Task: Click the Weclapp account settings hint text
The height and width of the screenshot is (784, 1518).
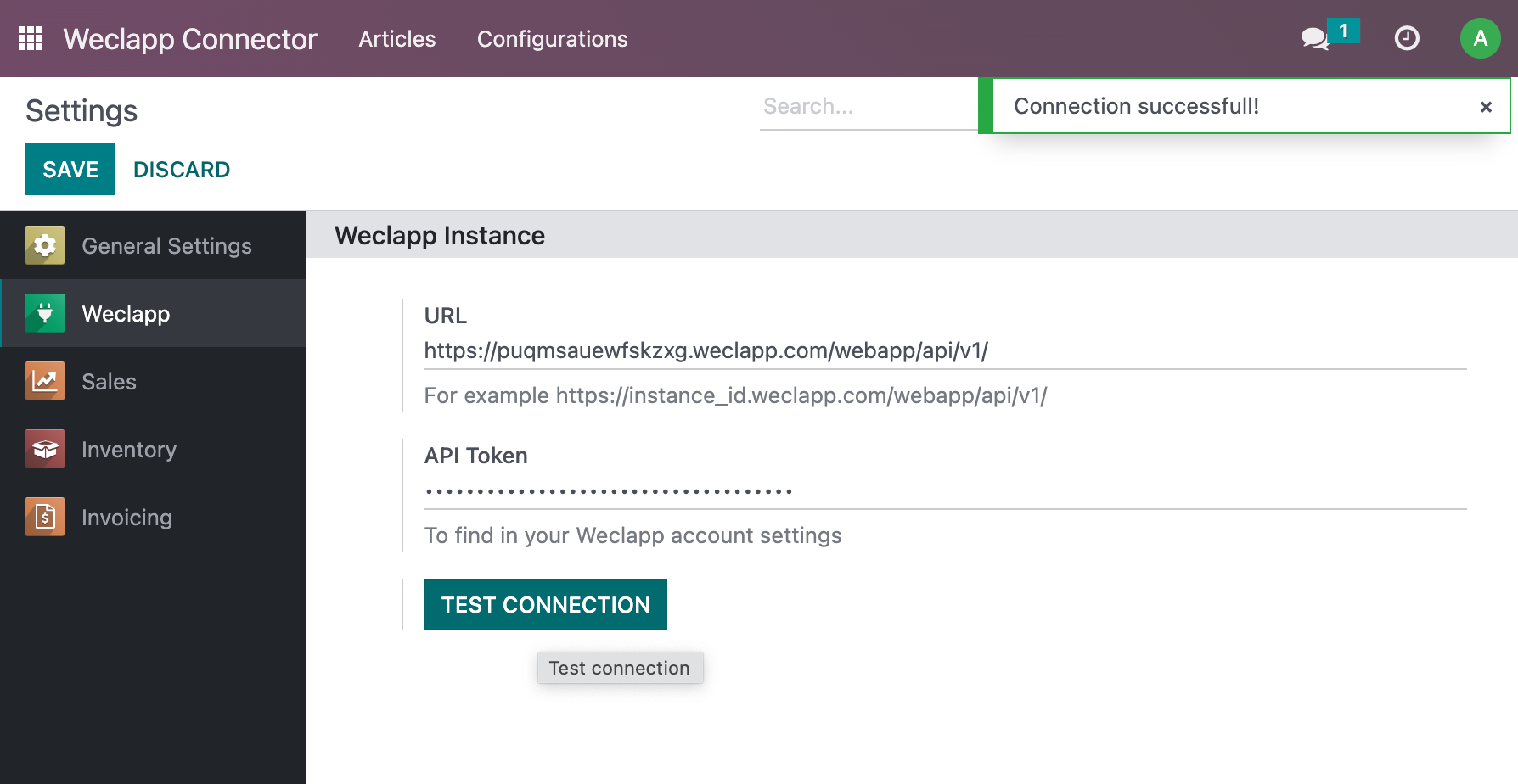Action: pos(632,535)
